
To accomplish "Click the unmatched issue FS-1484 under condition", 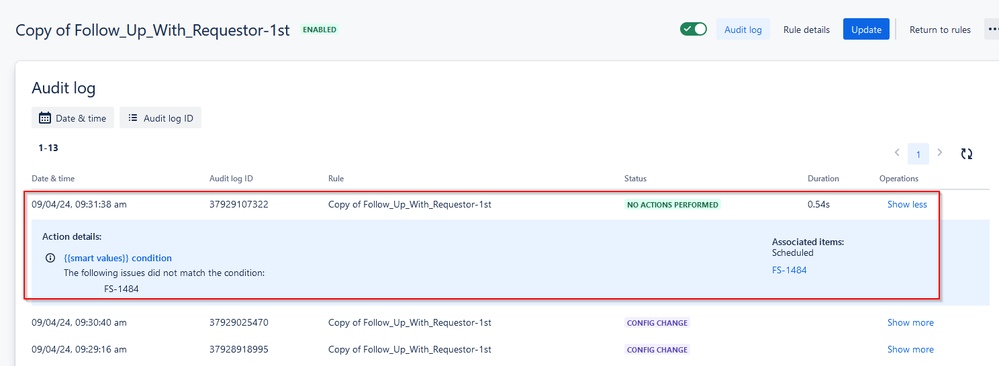I will click(x=121, y=289).
